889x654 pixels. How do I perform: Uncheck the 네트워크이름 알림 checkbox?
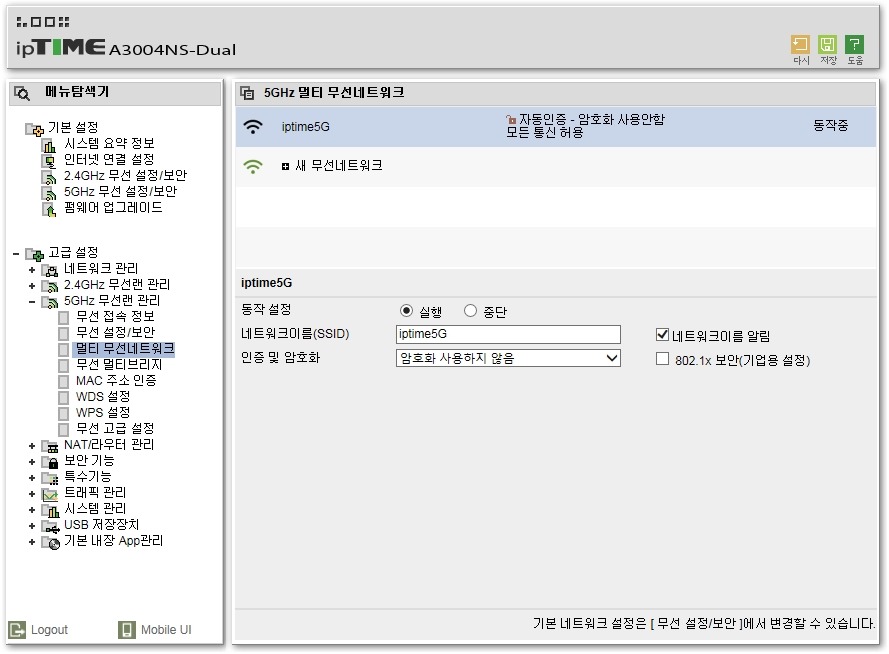[662, 335]
